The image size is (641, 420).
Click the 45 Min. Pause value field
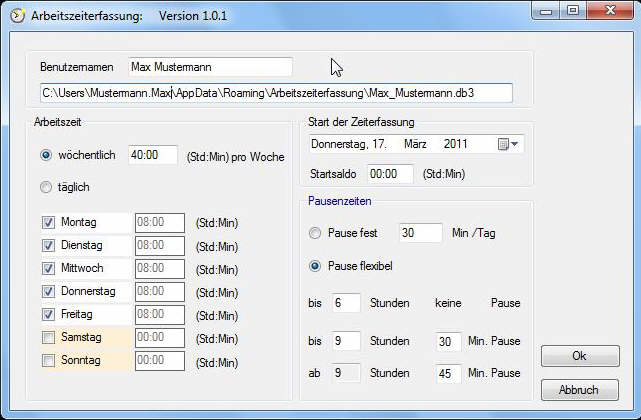(x=448, y=373)
